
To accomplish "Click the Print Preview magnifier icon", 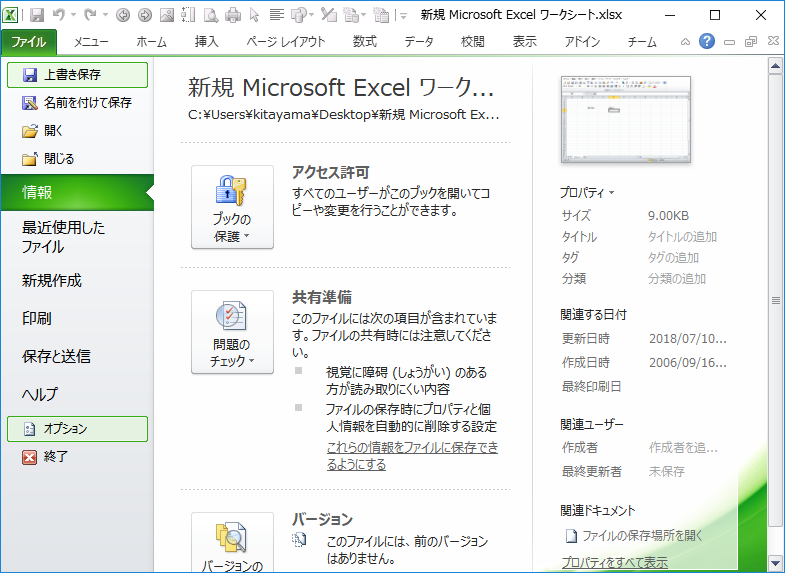I will [x=211, y=16].
